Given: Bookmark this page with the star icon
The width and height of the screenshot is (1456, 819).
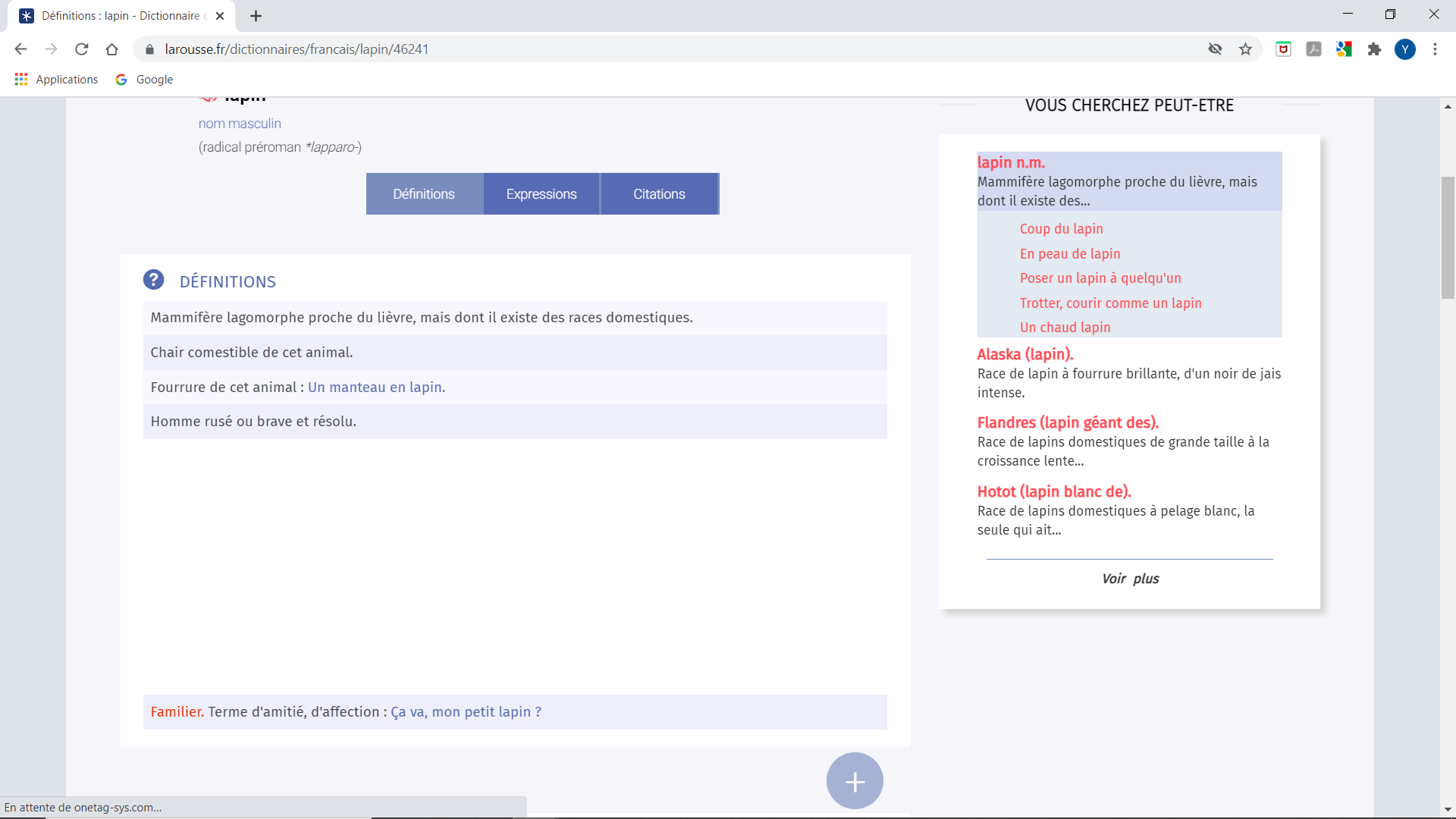Looking at the screenshot, I should pos(1245,49).
